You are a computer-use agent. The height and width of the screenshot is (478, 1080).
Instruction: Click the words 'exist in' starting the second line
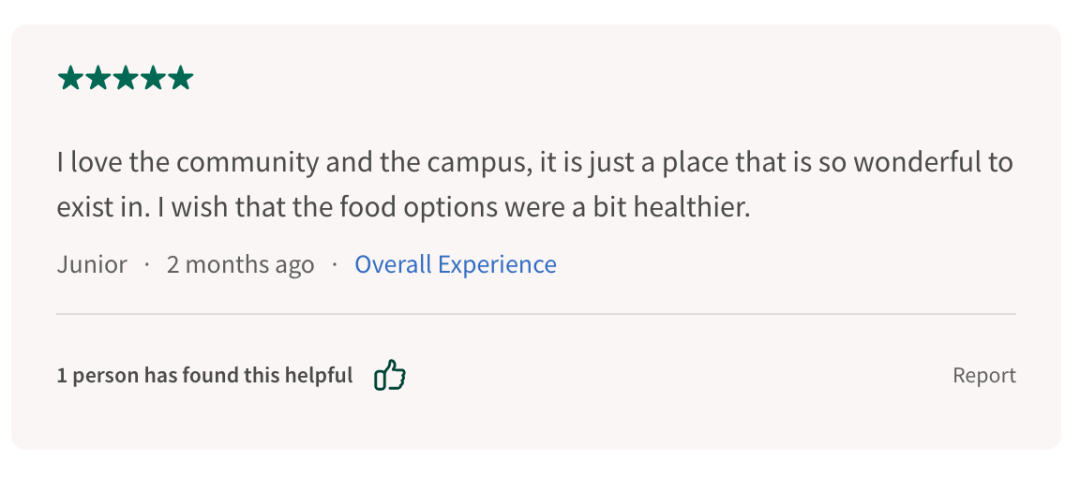[x=103, y=208]
